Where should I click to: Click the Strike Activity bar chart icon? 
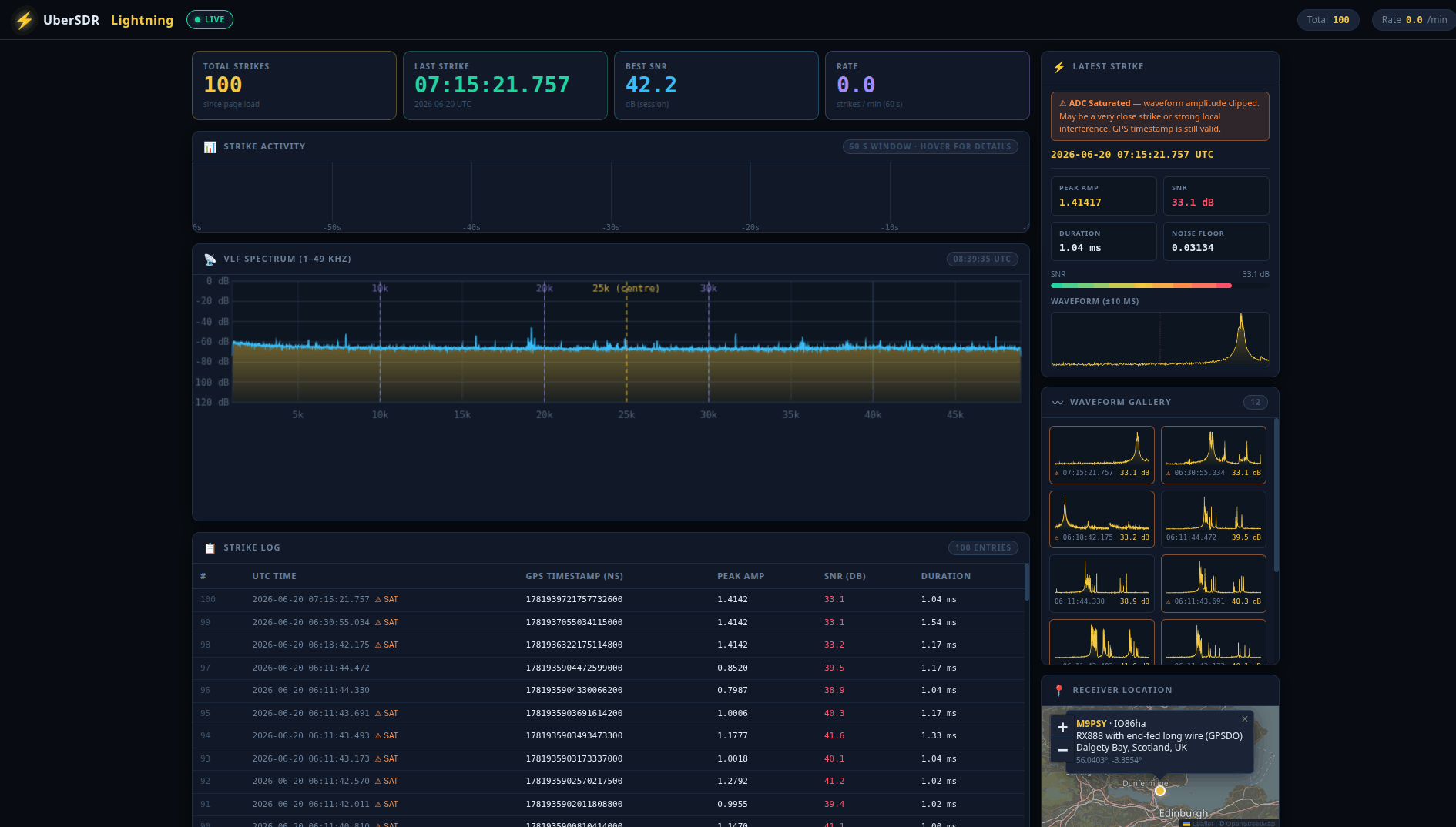point(210,147)
